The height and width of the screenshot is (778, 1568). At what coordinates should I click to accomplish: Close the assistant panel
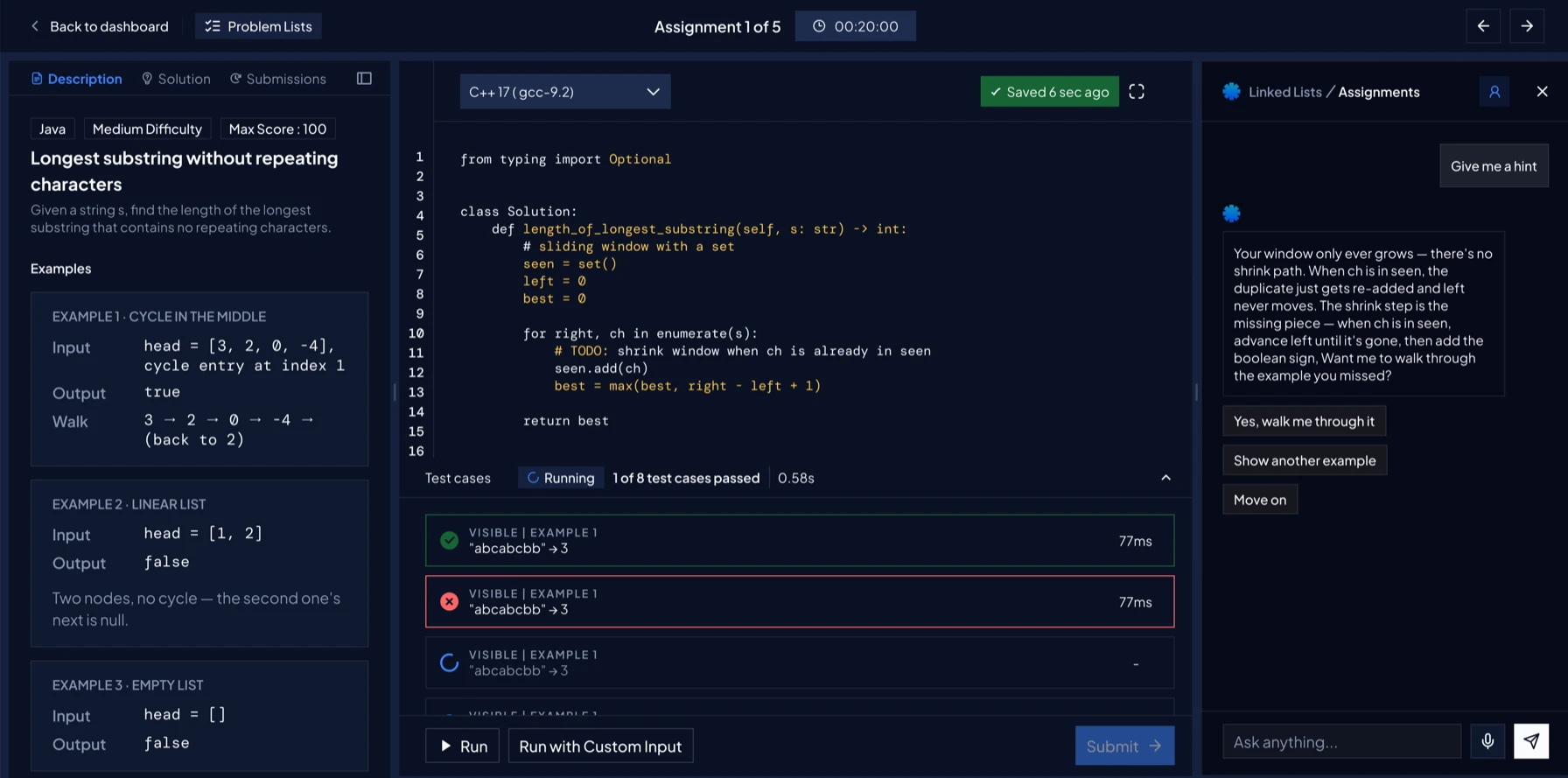pos(1542,92)
